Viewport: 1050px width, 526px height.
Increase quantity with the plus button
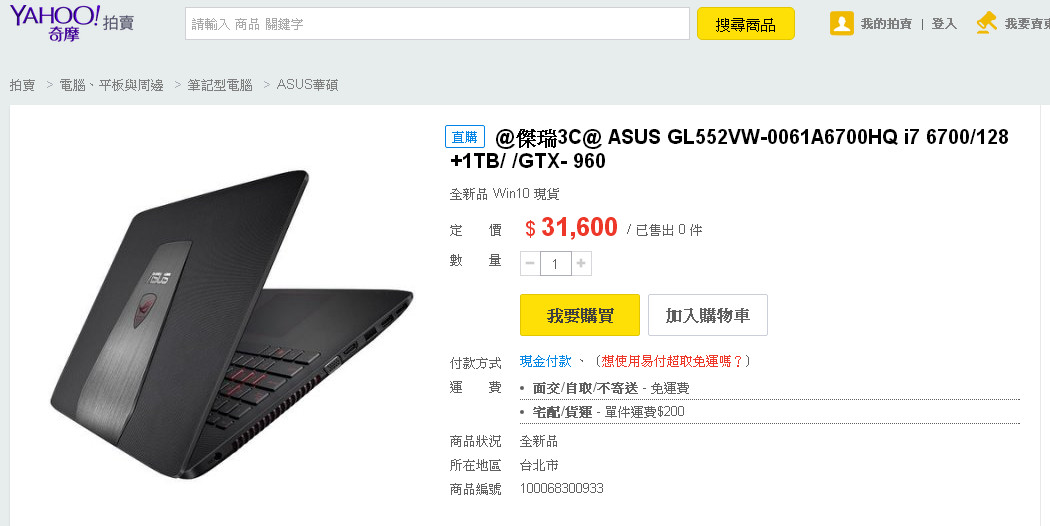point(581,263)
